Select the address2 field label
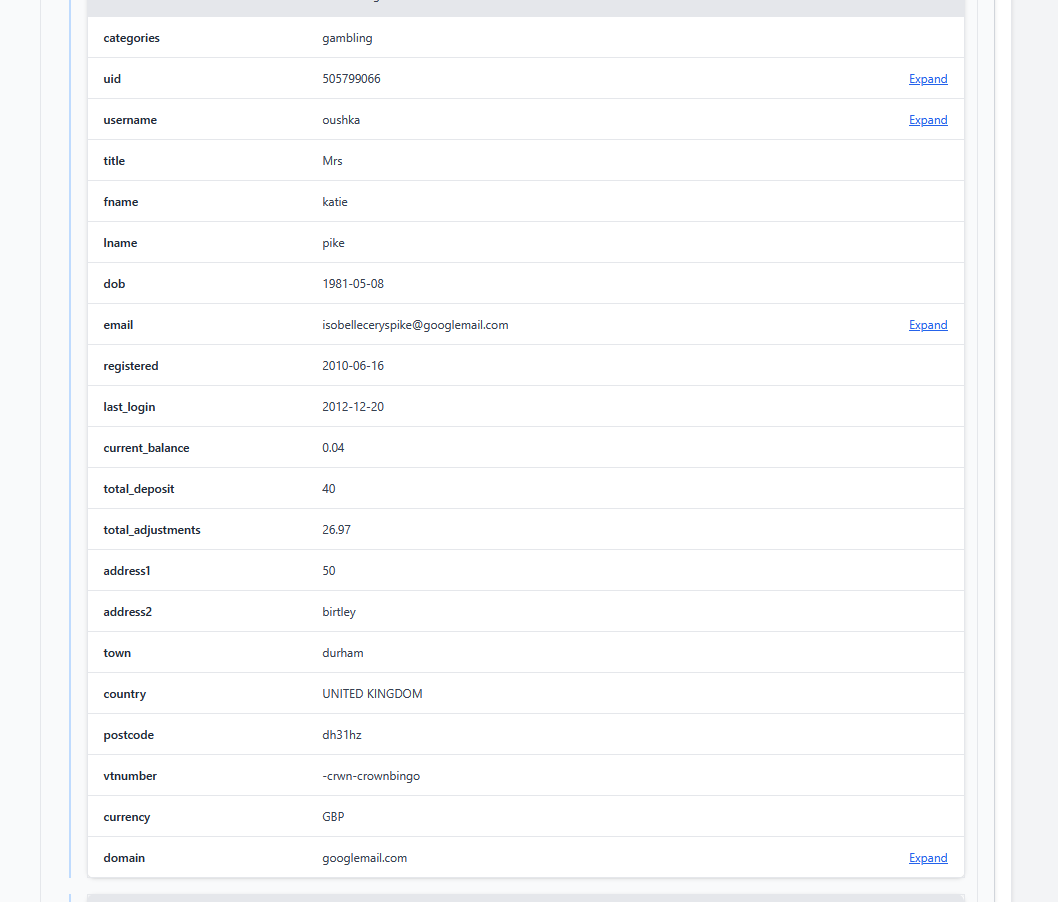The image size is (1058, 902). pos(127,612)
